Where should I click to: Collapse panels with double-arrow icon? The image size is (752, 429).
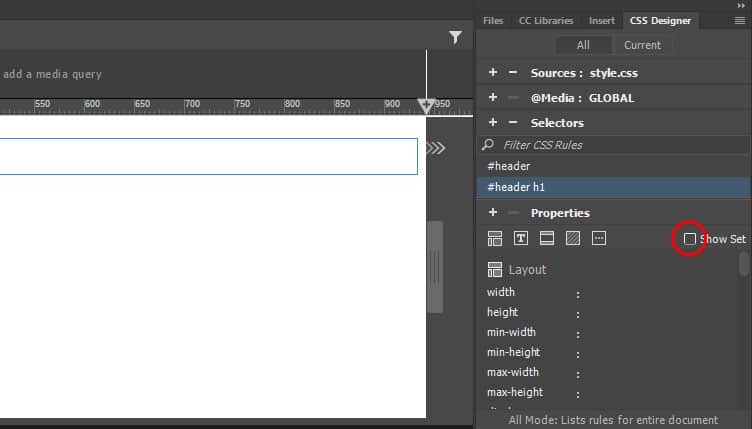coord(741,5)
